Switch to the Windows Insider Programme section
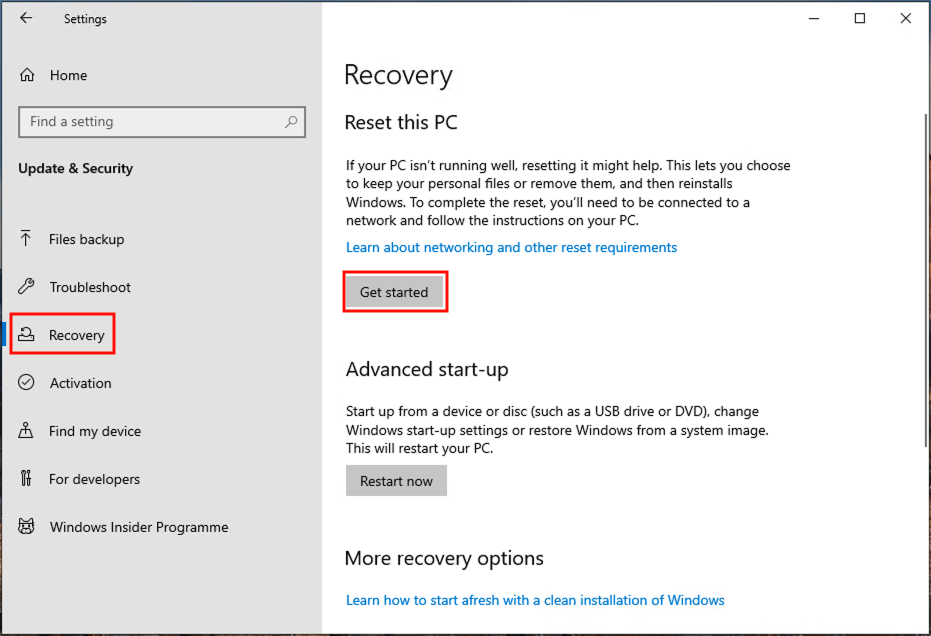The height and width of the screenshot is (636, 931). [138, 527]
